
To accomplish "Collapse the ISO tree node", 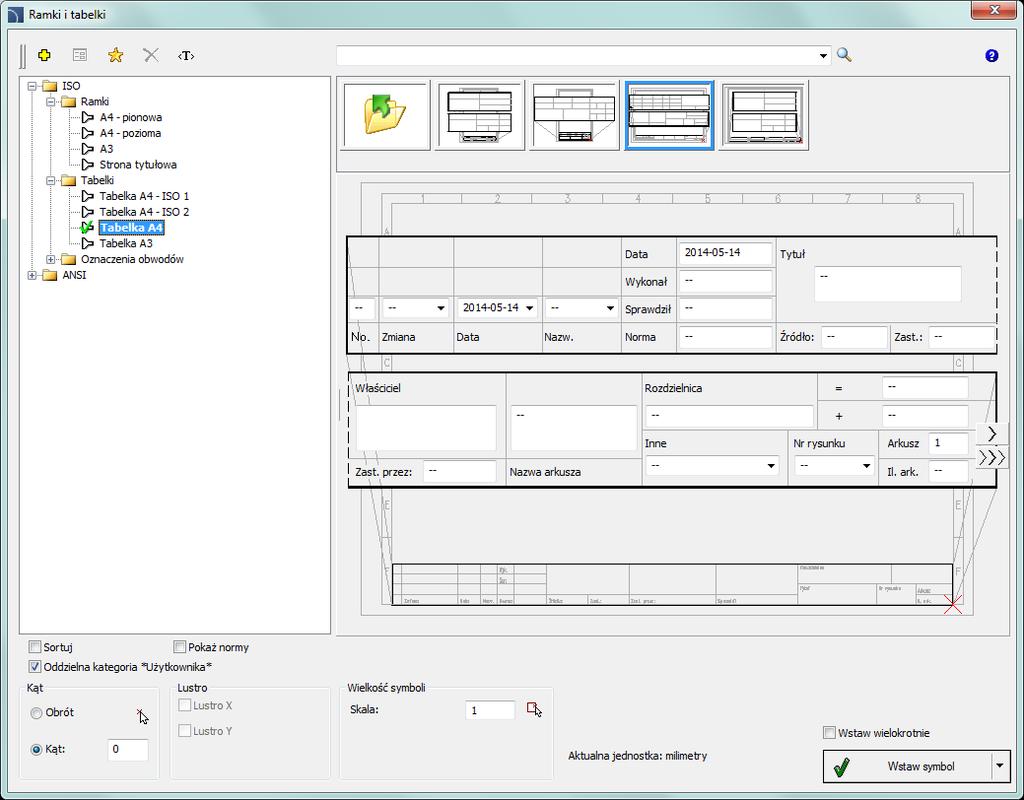I will [32, 86].
